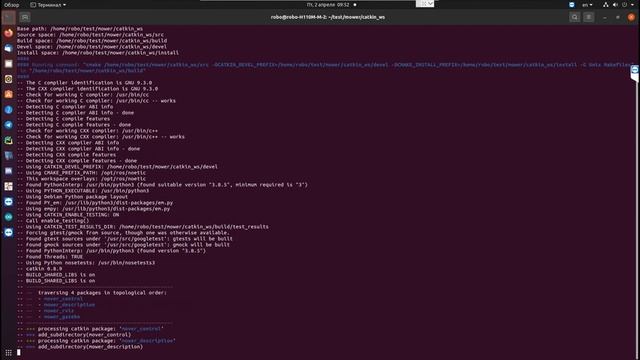
Task: Open the Обзор activities overview
Action: [x=11, y=4]
